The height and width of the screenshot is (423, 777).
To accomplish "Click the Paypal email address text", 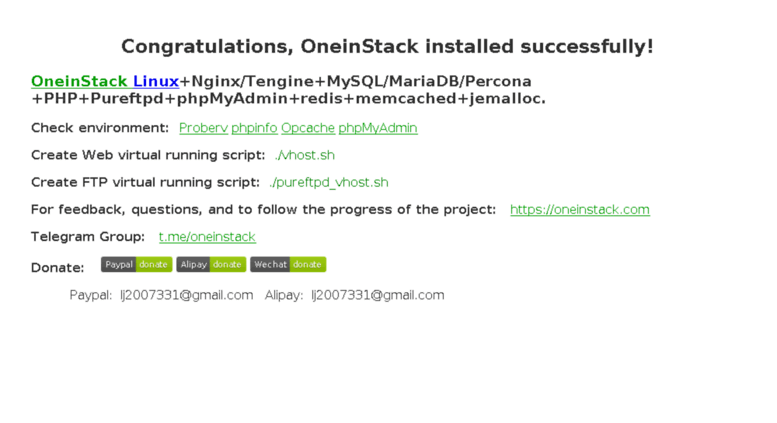I will [186, 295].
